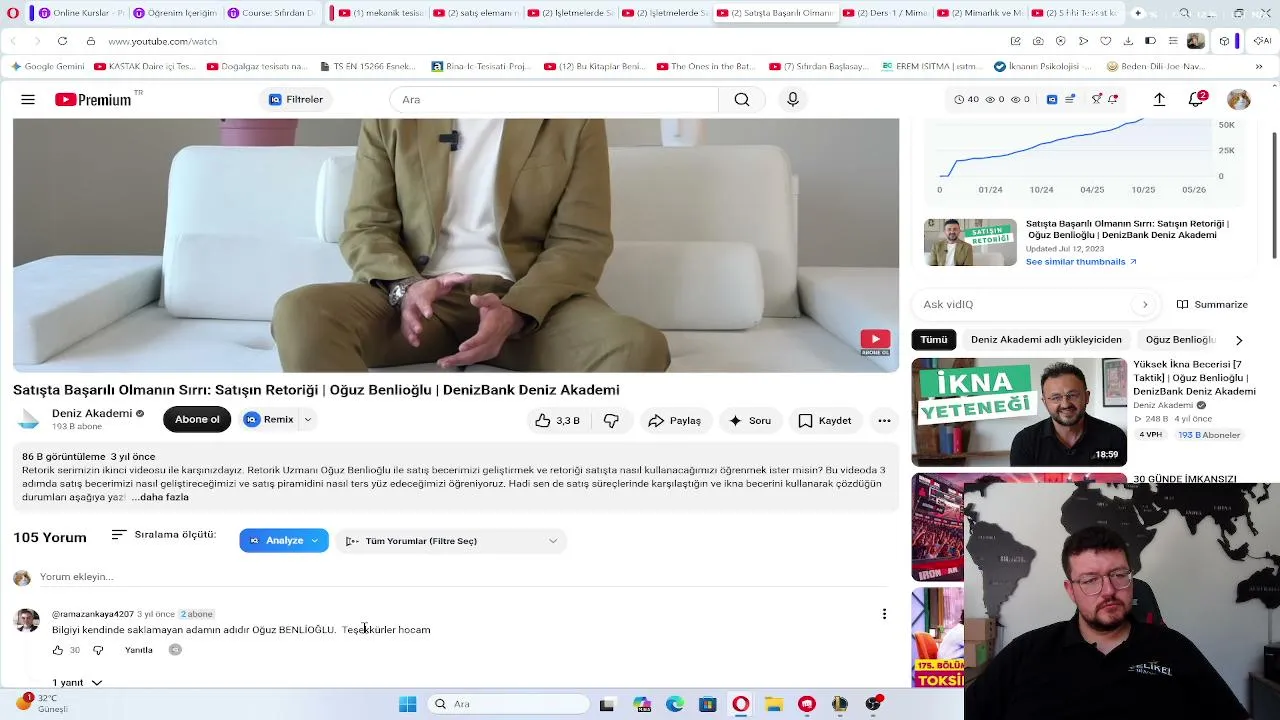The width and height of the screenshot is (1280, 720).
Task: Subscribe with Abone ol button
Action: coord(197,420)
